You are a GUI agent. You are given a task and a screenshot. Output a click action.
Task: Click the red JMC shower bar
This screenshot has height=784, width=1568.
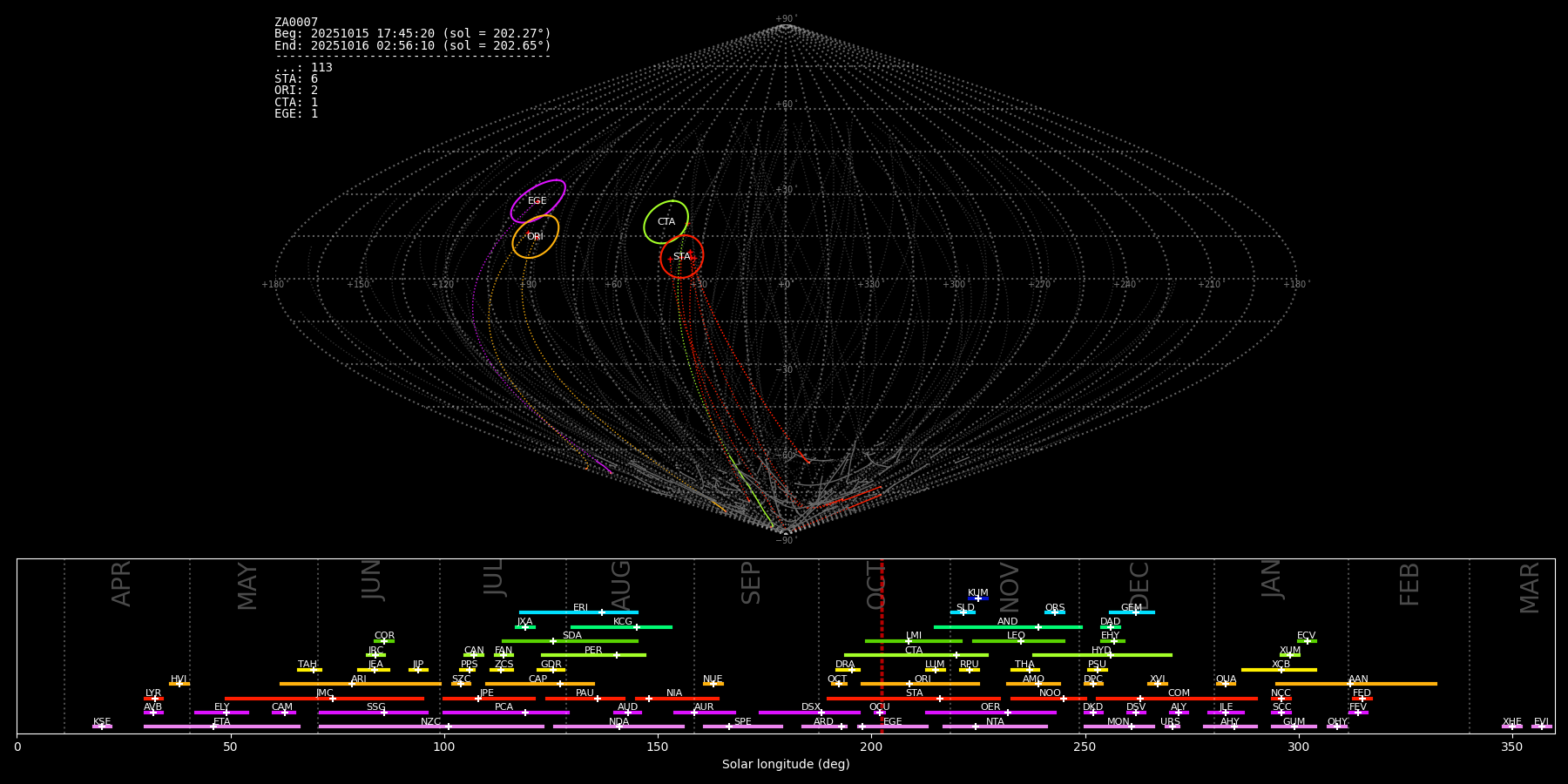(x=324, y=699)
